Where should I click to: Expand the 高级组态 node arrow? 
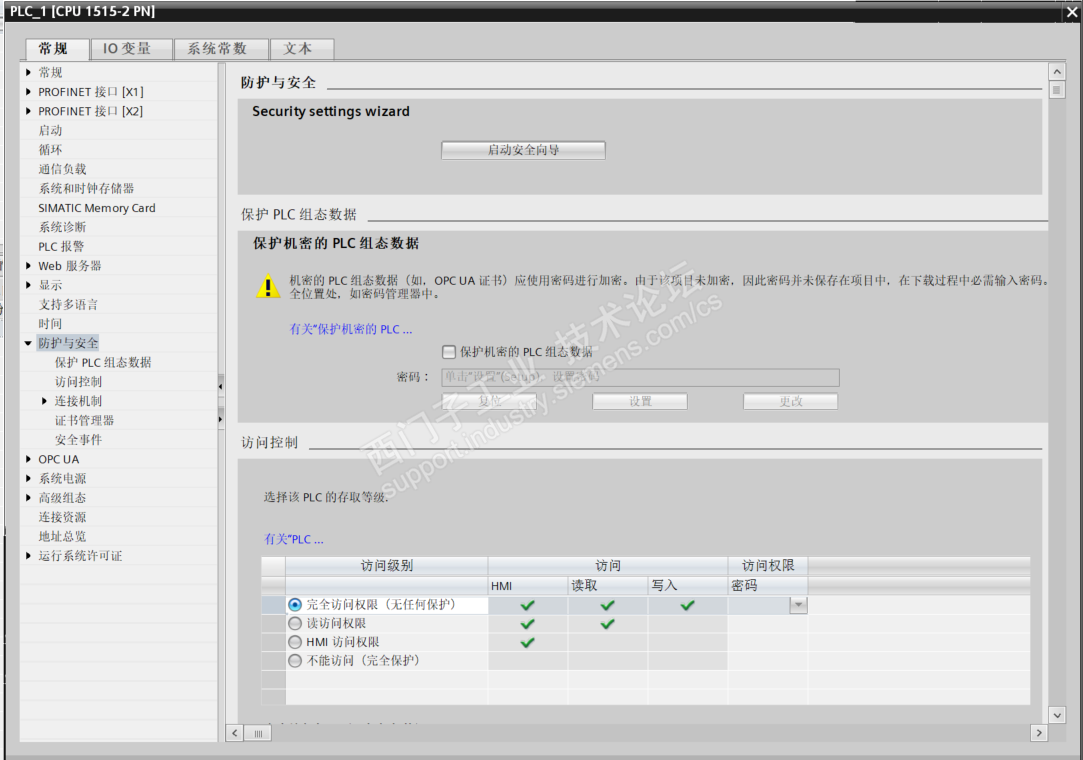coord(28,497)
